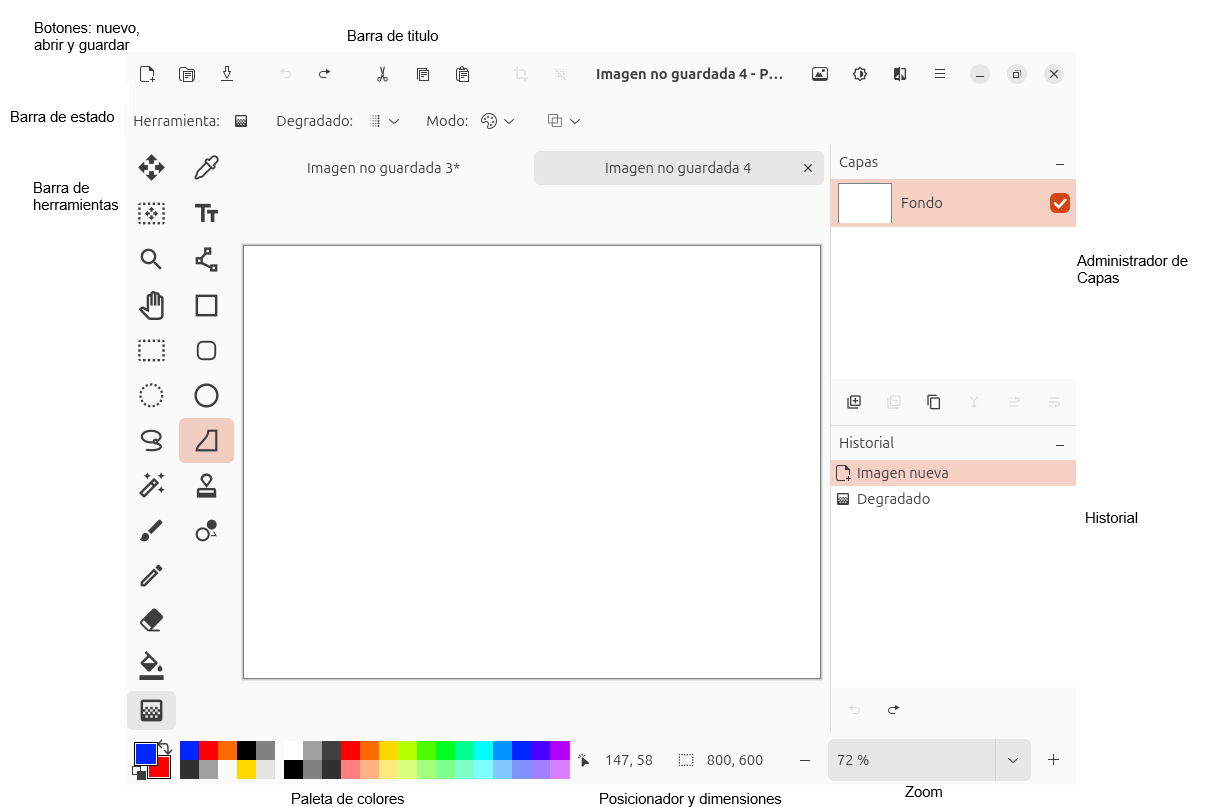Switch to the Imagen no guardada 3 tab
Screen dimensions: 1205x807
[x=382, y=167]
